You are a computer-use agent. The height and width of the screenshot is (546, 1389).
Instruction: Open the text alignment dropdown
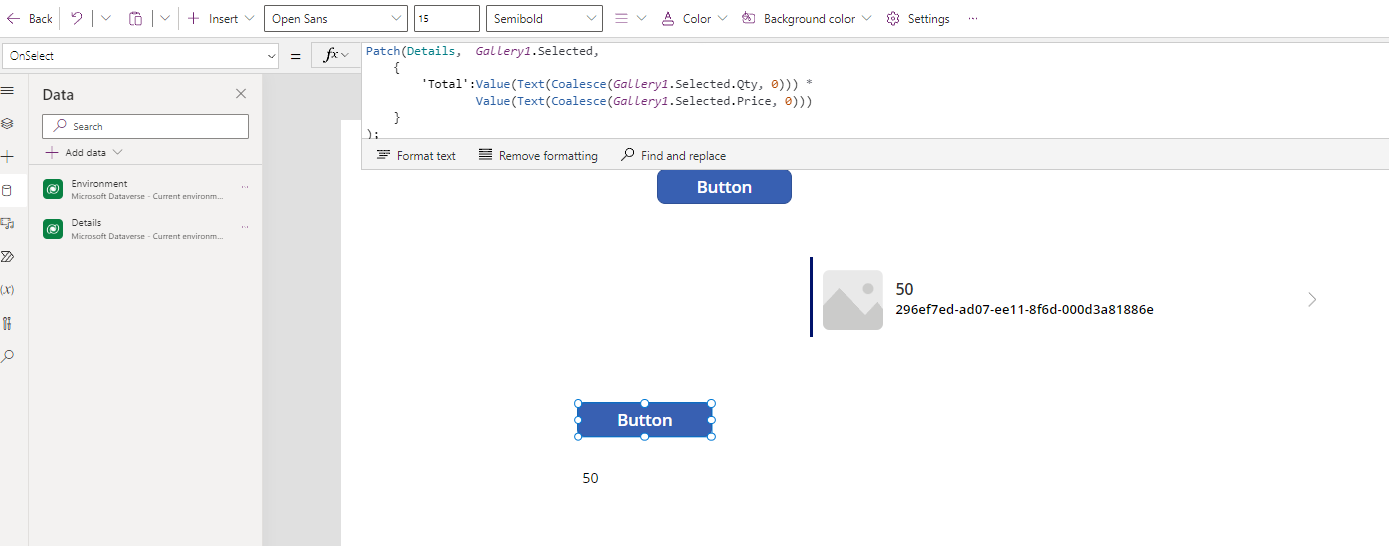(629, 18)
